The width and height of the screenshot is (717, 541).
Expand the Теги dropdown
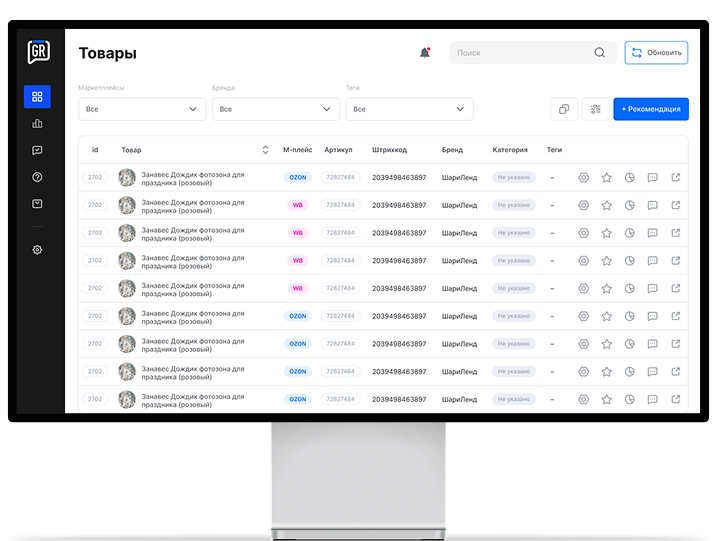[x=409, y=109]
